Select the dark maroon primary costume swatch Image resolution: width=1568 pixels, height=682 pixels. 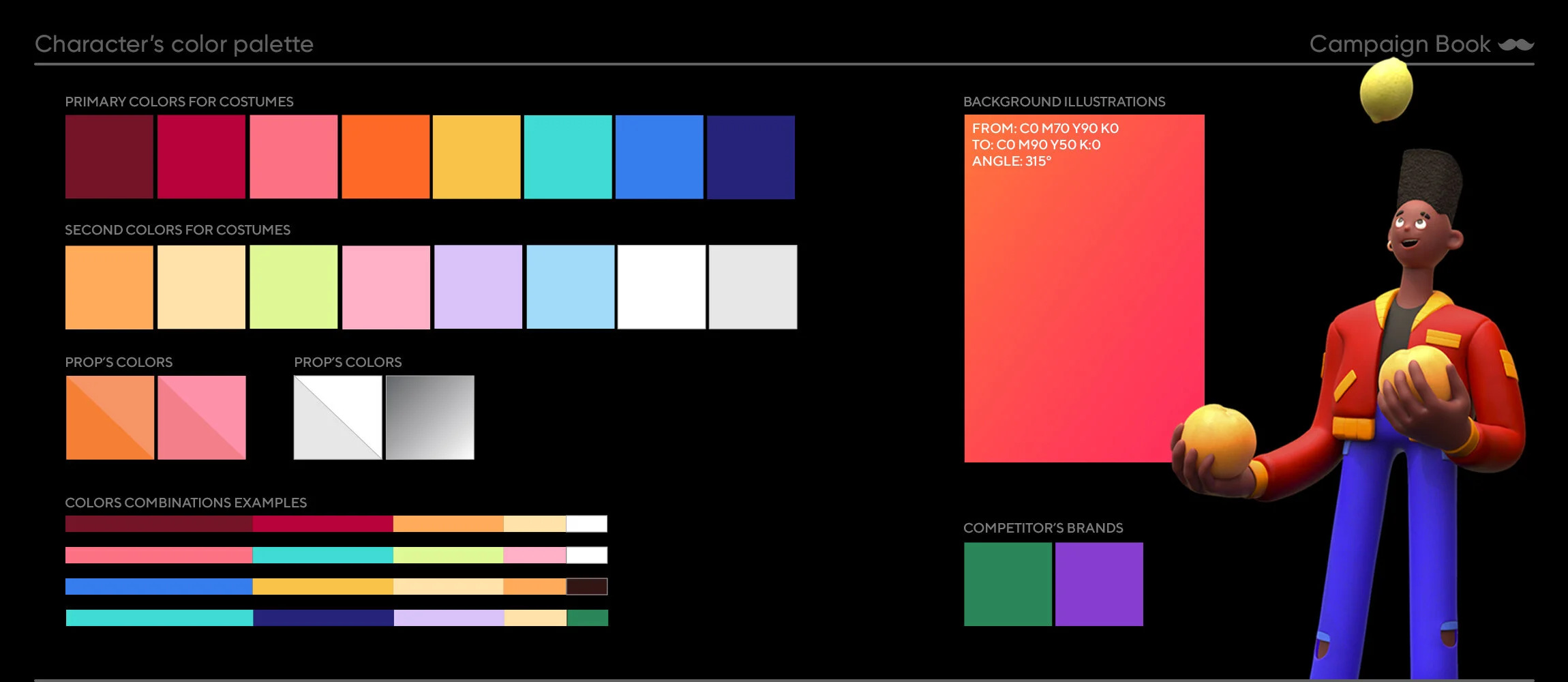pos(109,157)
